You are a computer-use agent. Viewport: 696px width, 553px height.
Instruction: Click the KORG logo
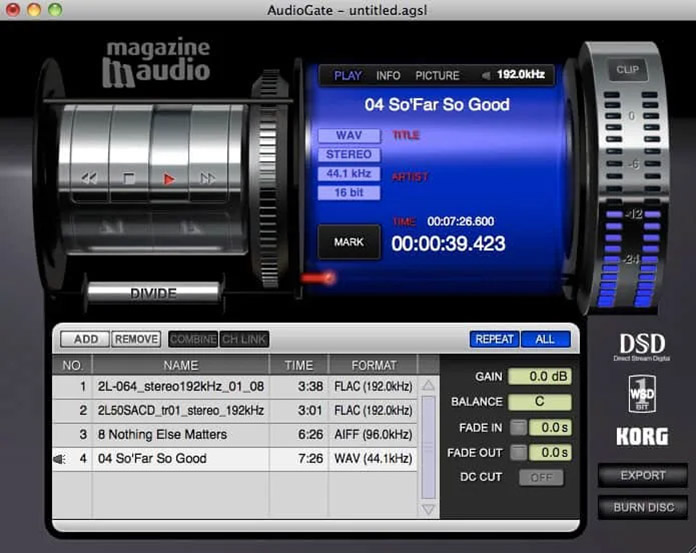(642, 436)
